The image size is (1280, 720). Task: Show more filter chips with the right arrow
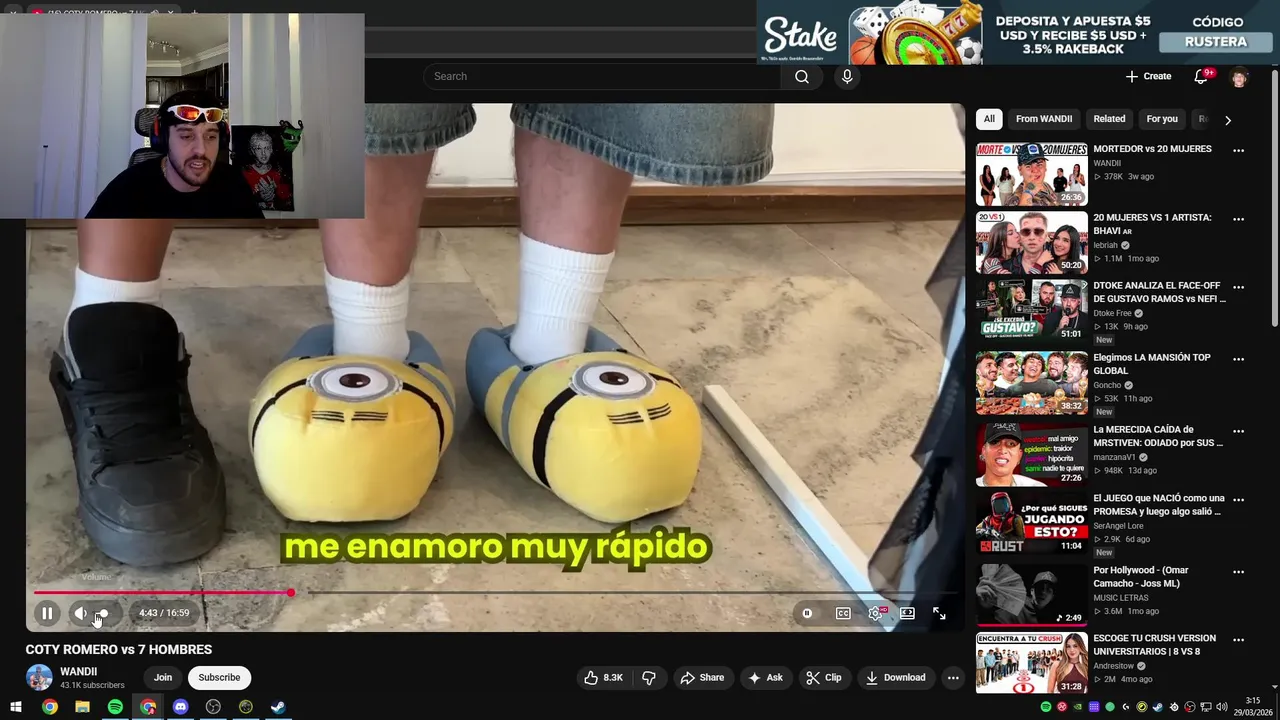click(1228, 120)
